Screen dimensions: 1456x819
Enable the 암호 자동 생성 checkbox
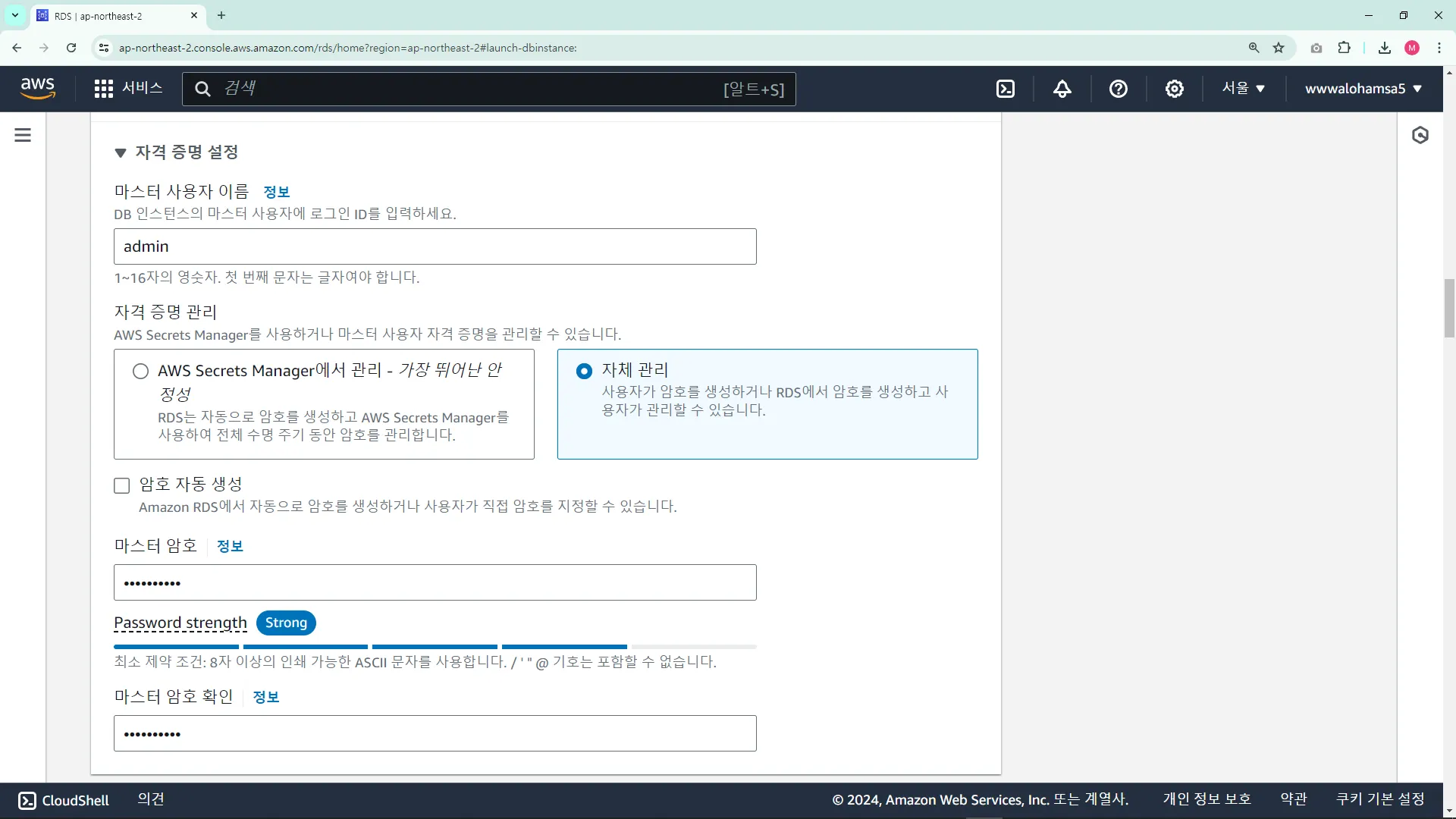click(122, 485)
